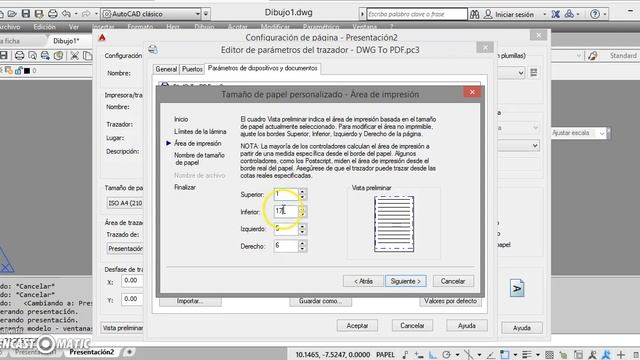640x360 pixels.
Task: Toggle Object Snap square icon in status bar
Action: [505, 355]
